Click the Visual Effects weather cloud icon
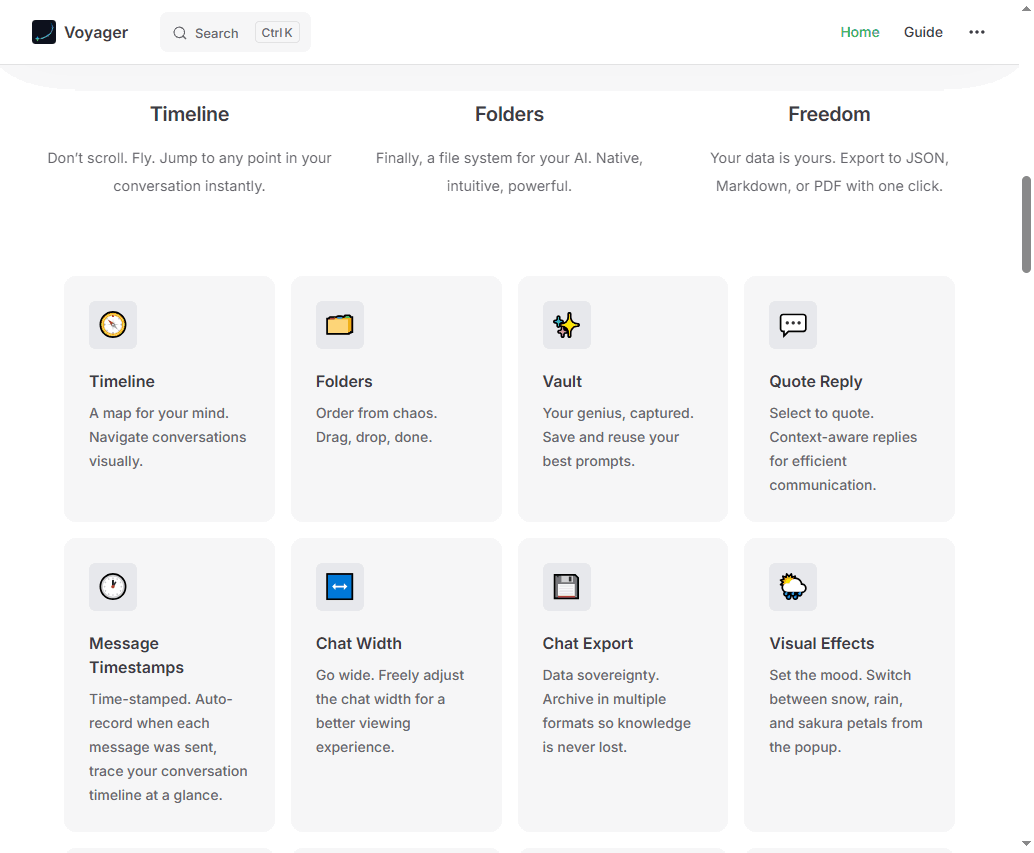Screen dimensions: 1034x853 (793, 587)
